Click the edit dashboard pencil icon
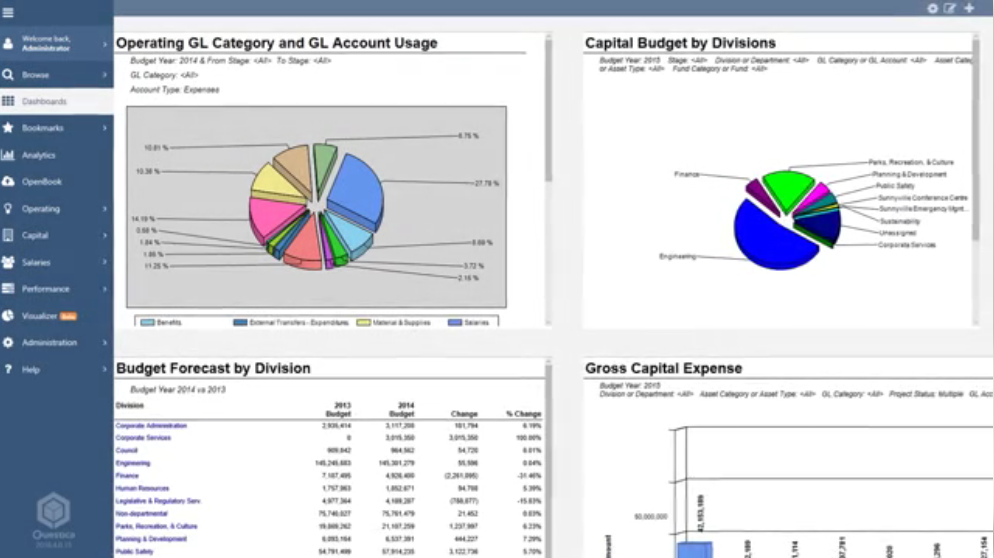994x558 pixels. (x=950, y=8)
